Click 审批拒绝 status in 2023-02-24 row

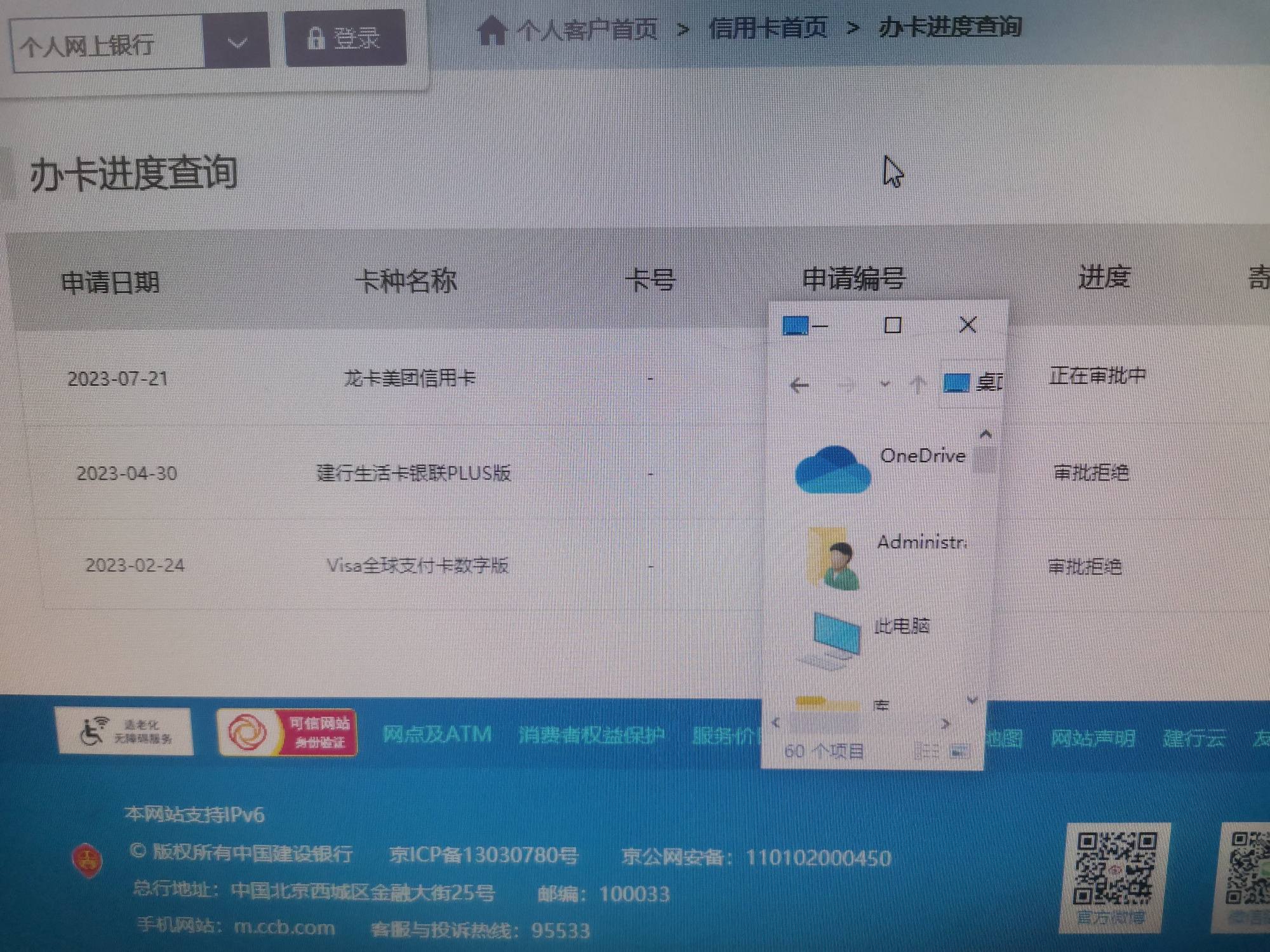[x=1085, y=565]
